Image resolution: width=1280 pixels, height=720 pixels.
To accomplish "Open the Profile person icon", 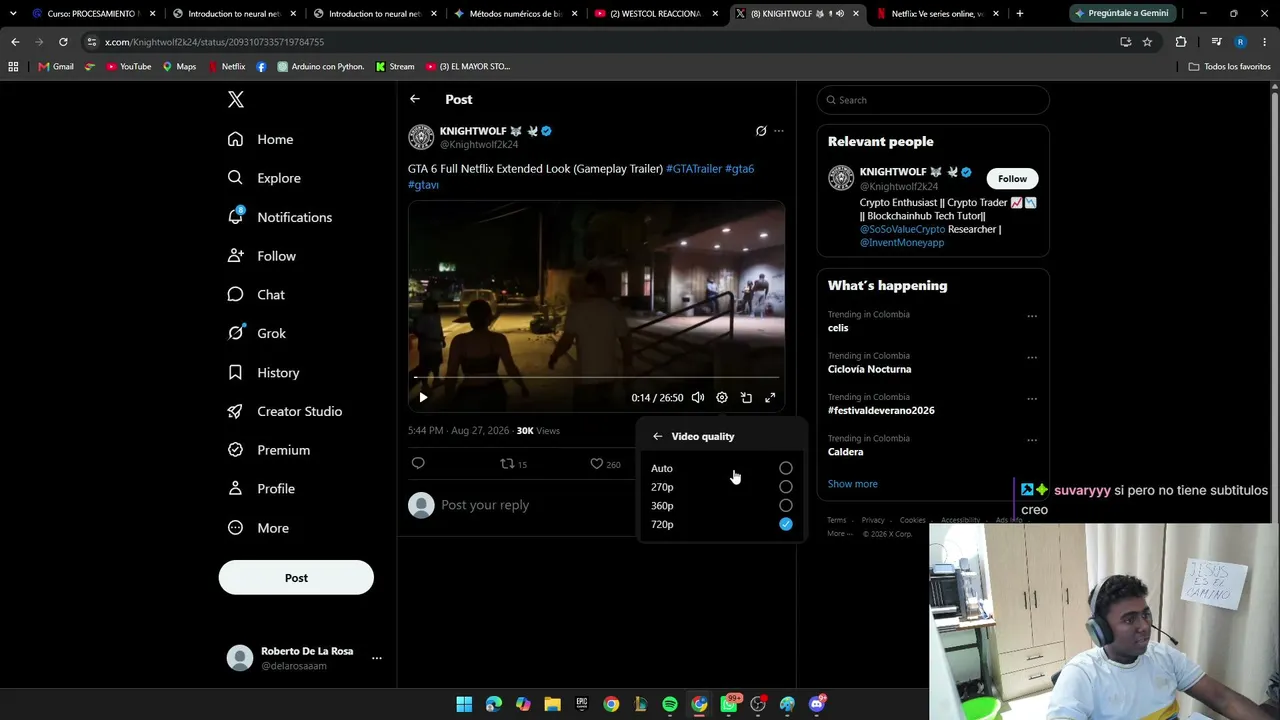I will (x=235, y=489).
